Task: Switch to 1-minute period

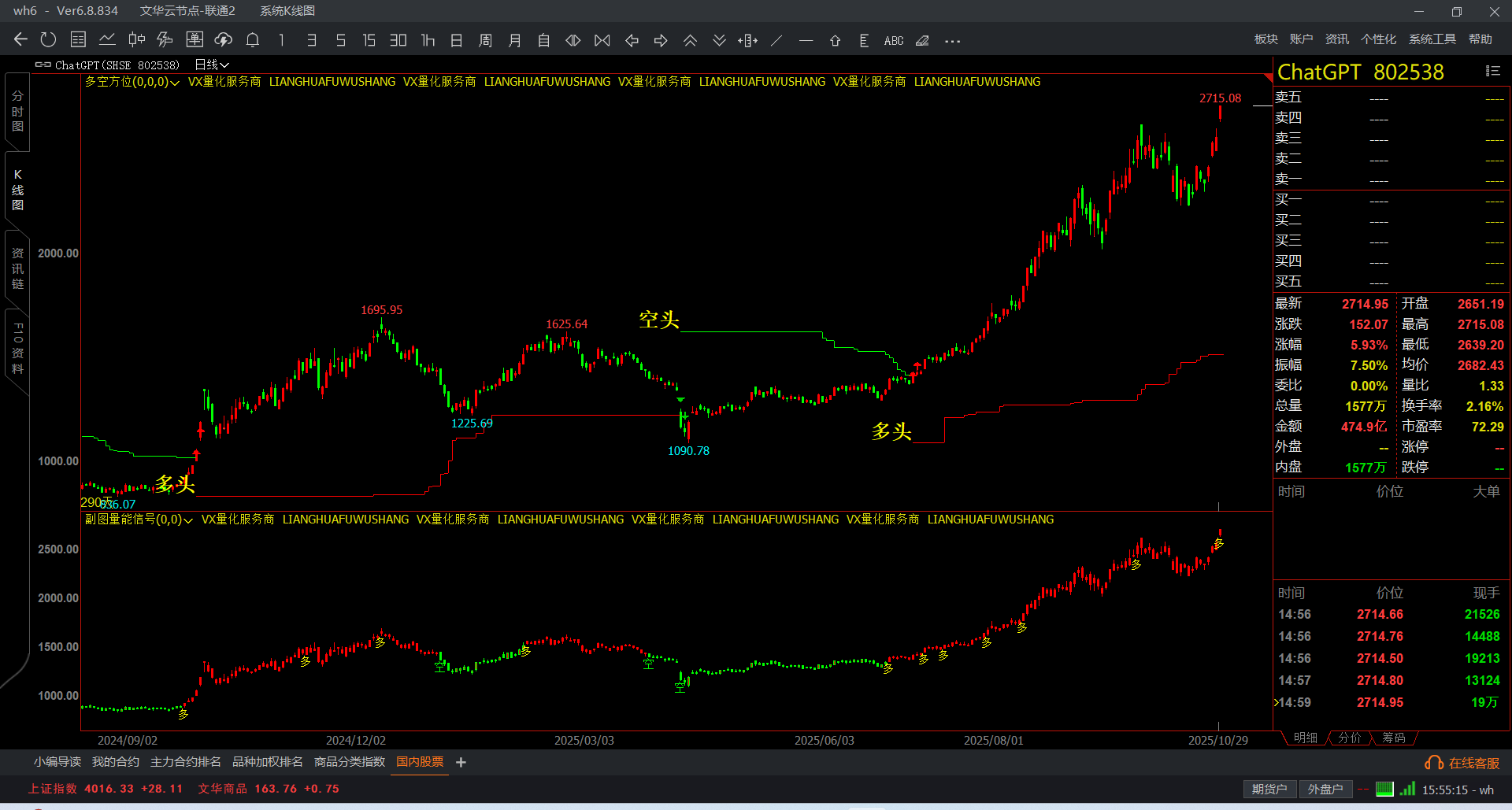Action: pyautogui.click(x=282, y=40)
